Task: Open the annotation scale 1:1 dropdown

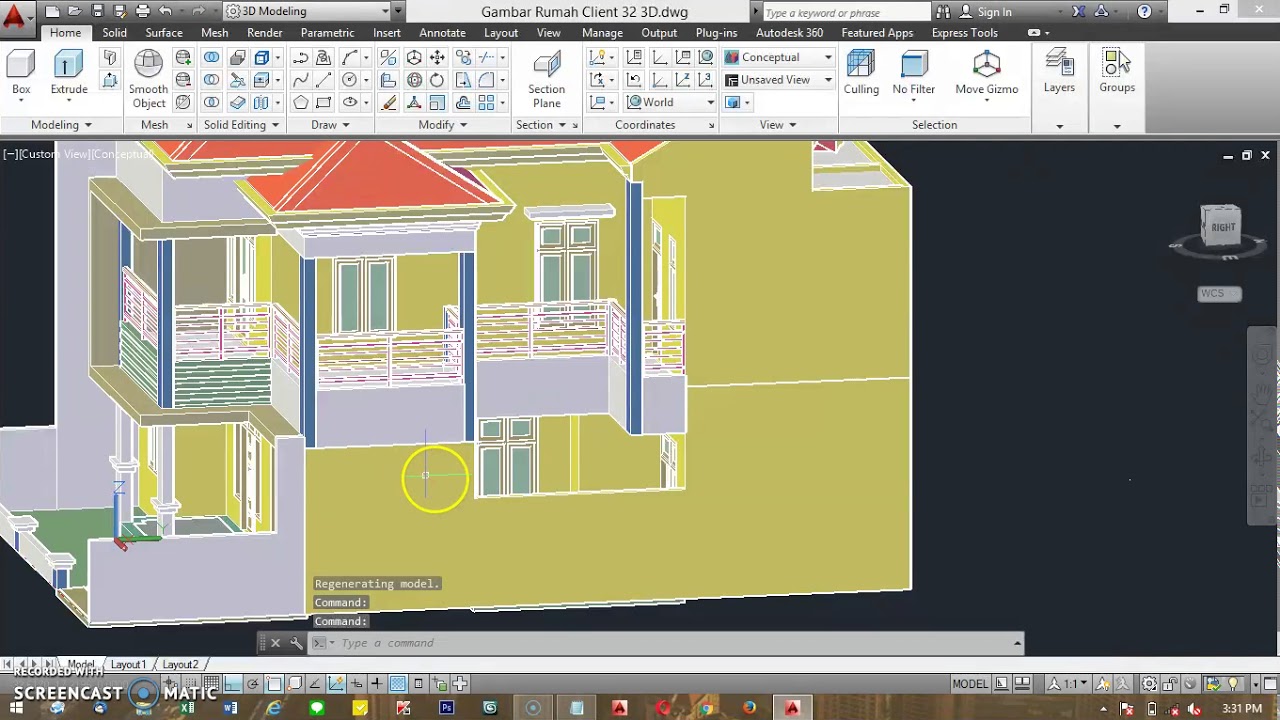Action: click(1068, 684)
